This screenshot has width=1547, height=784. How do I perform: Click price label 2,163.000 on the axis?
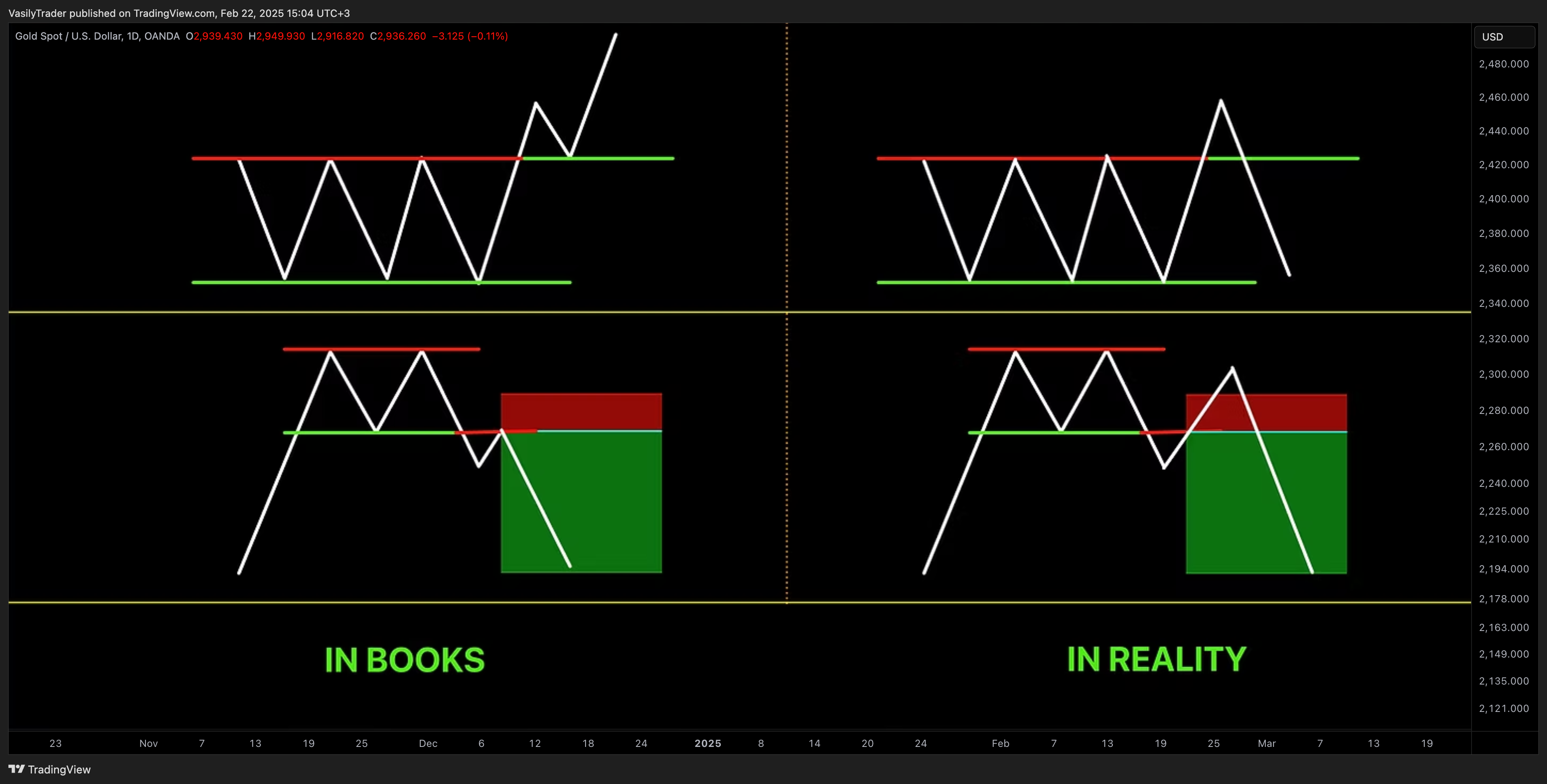click(1504, 627)
